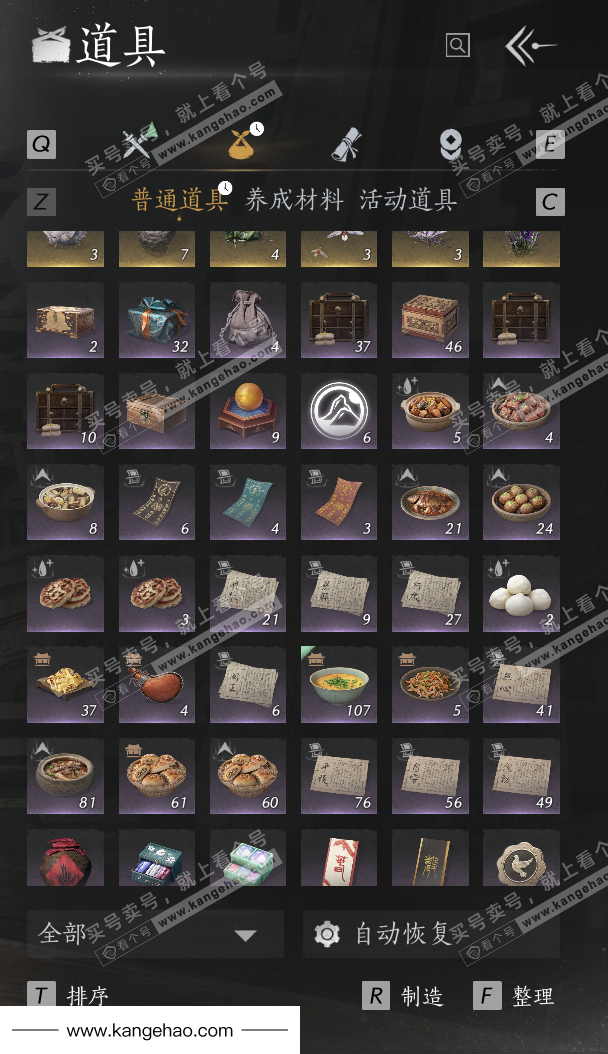Viewport: 608px width, 1054px height.
Task: Select the coins currency category icon
Action: (450, 143)
